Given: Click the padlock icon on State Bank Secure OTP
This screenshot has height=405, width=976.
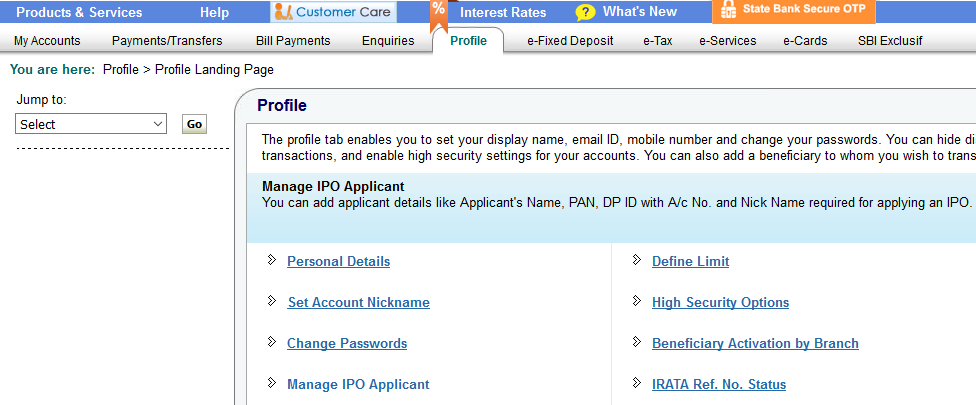Looking at the screenshot, I should coord(728,10).
